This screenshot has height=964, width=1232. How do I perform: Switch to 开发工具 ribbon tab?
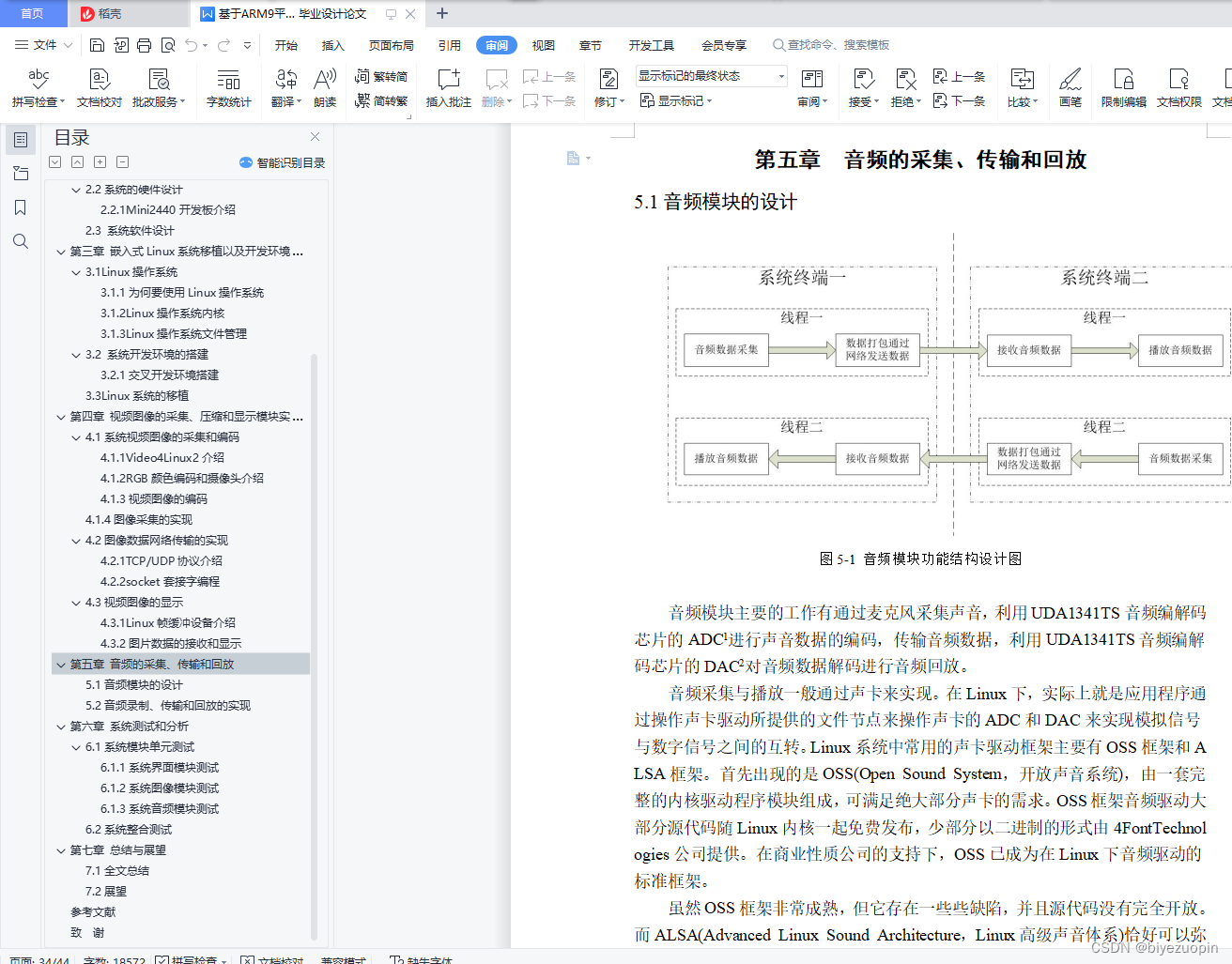coord(652,45)
